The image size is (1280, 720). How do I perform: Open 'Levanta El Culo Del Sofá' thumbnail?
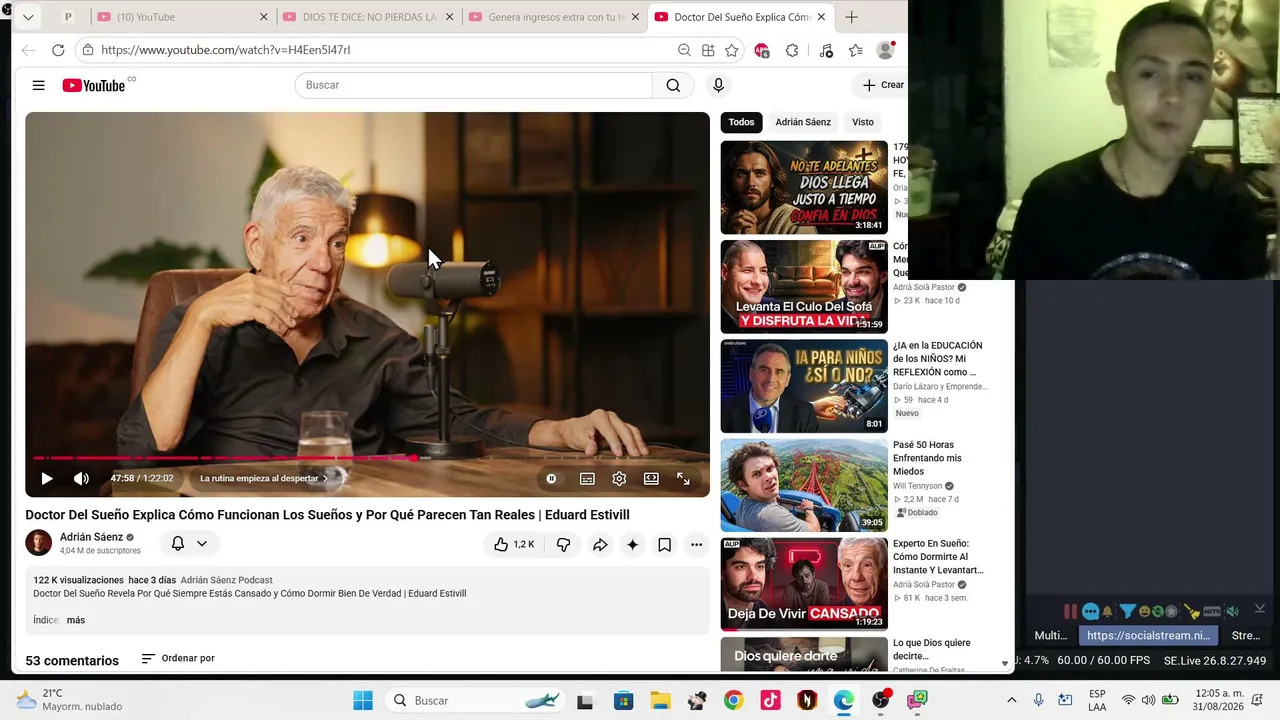tap(804, 287)
